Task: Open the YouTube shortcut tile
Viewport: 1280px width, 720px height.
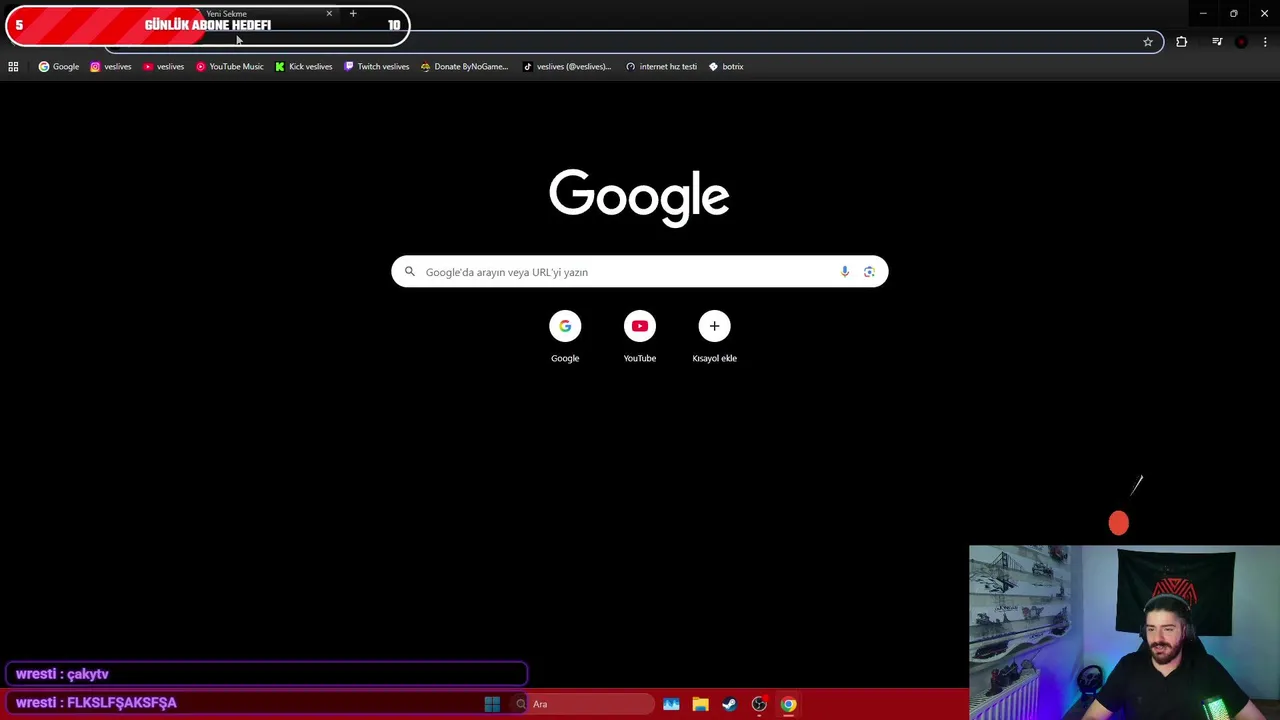Action: pos(640,338)
